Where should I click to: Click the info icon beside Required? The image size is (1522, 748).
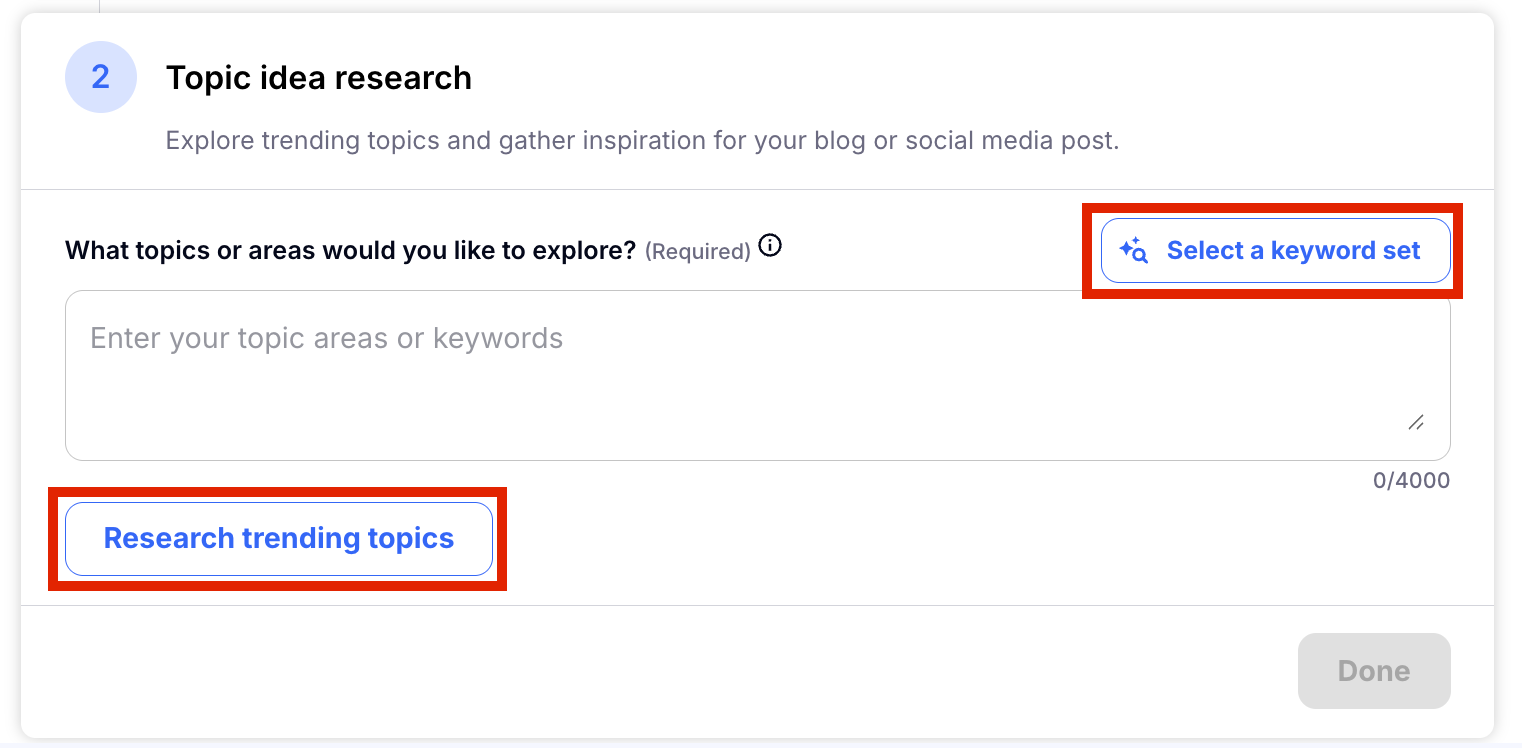point(770,246)
